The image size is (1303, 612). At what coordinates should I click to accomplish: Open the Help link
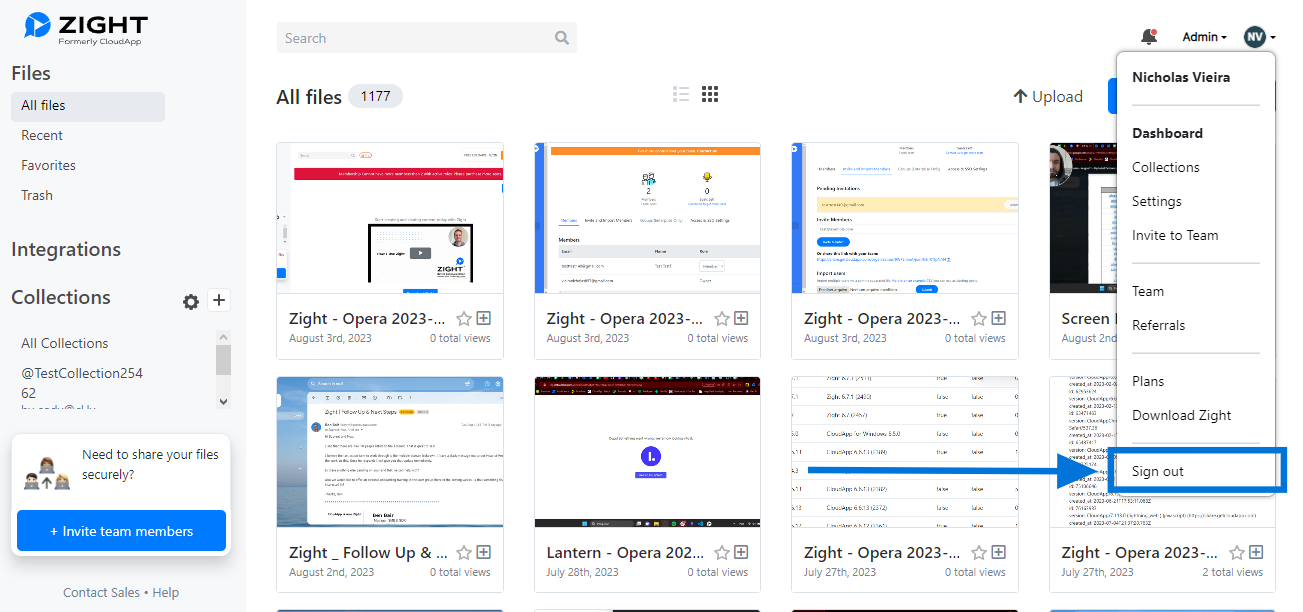point(166,592)
